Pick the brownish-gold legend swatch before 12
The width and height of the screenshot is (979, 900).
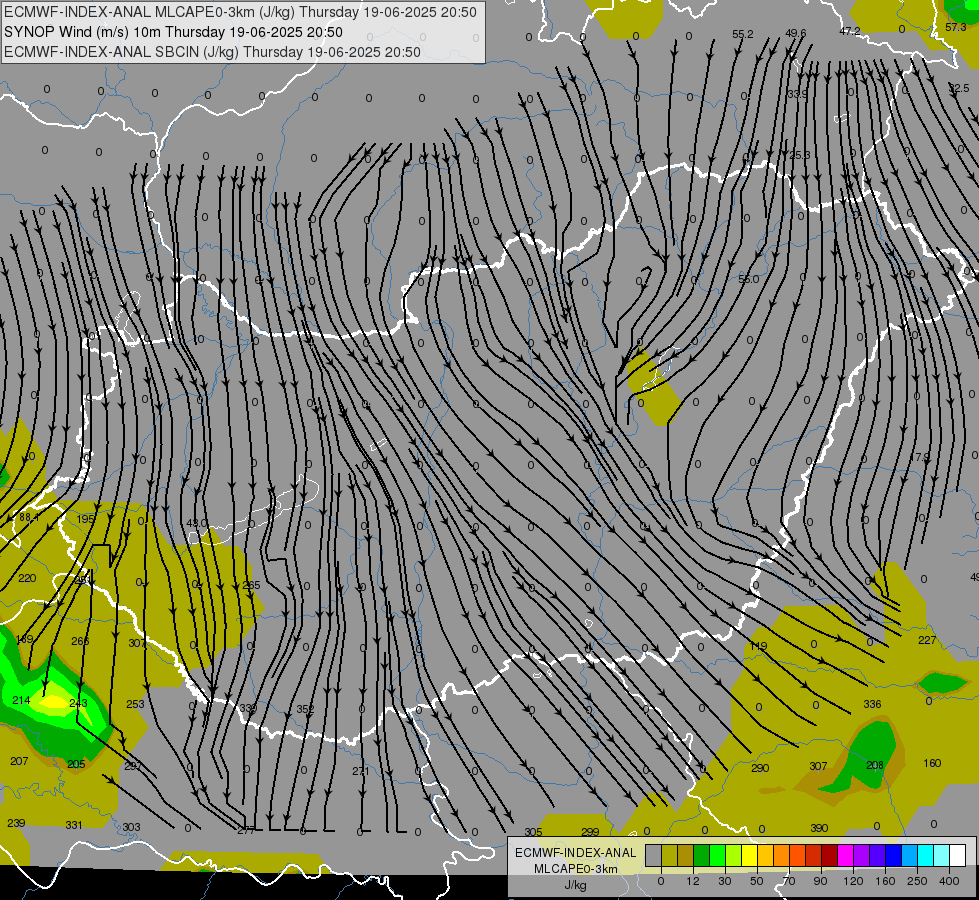[686, 855]
